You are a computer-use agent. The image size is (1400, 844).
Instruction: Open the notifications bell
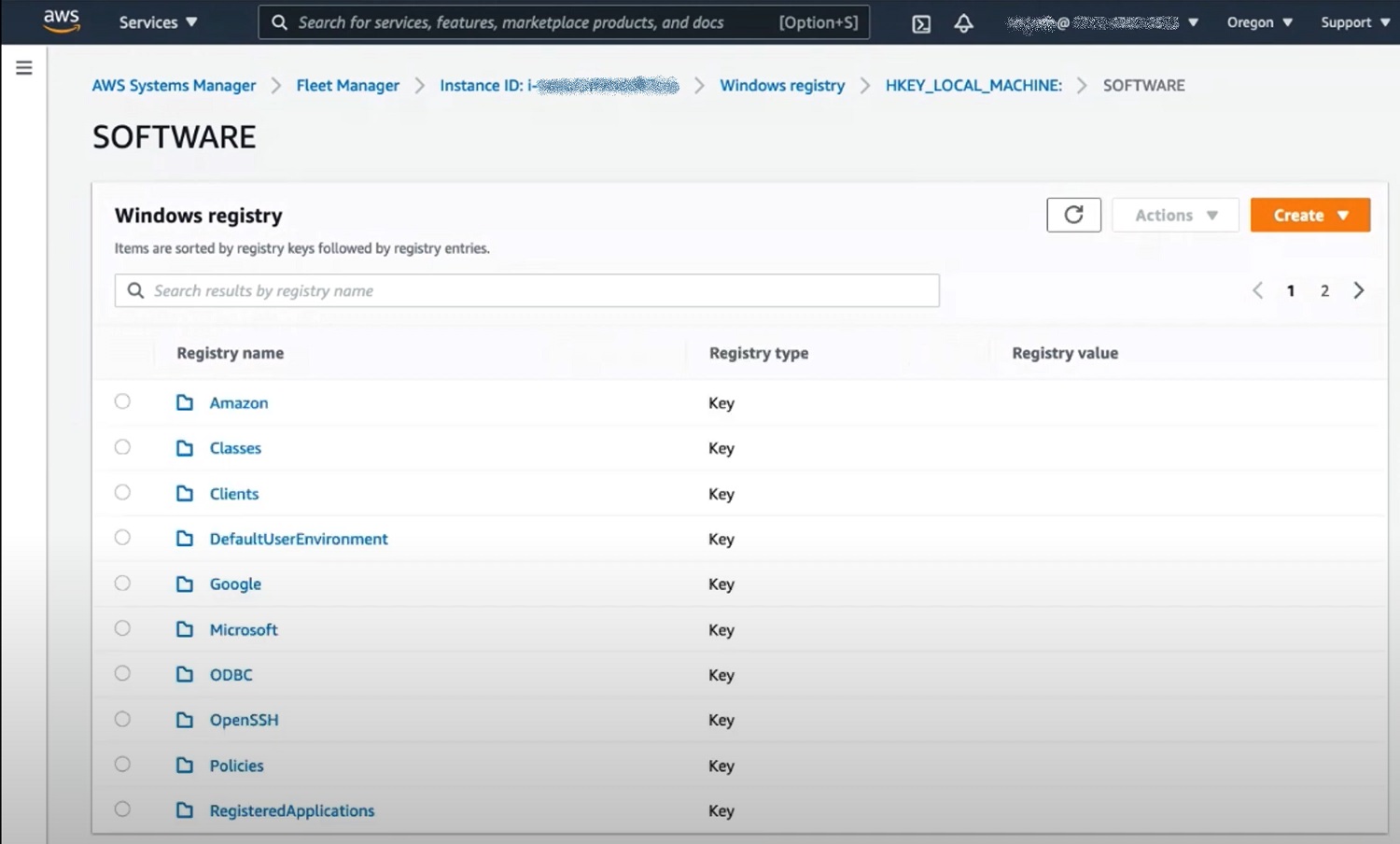964,23
